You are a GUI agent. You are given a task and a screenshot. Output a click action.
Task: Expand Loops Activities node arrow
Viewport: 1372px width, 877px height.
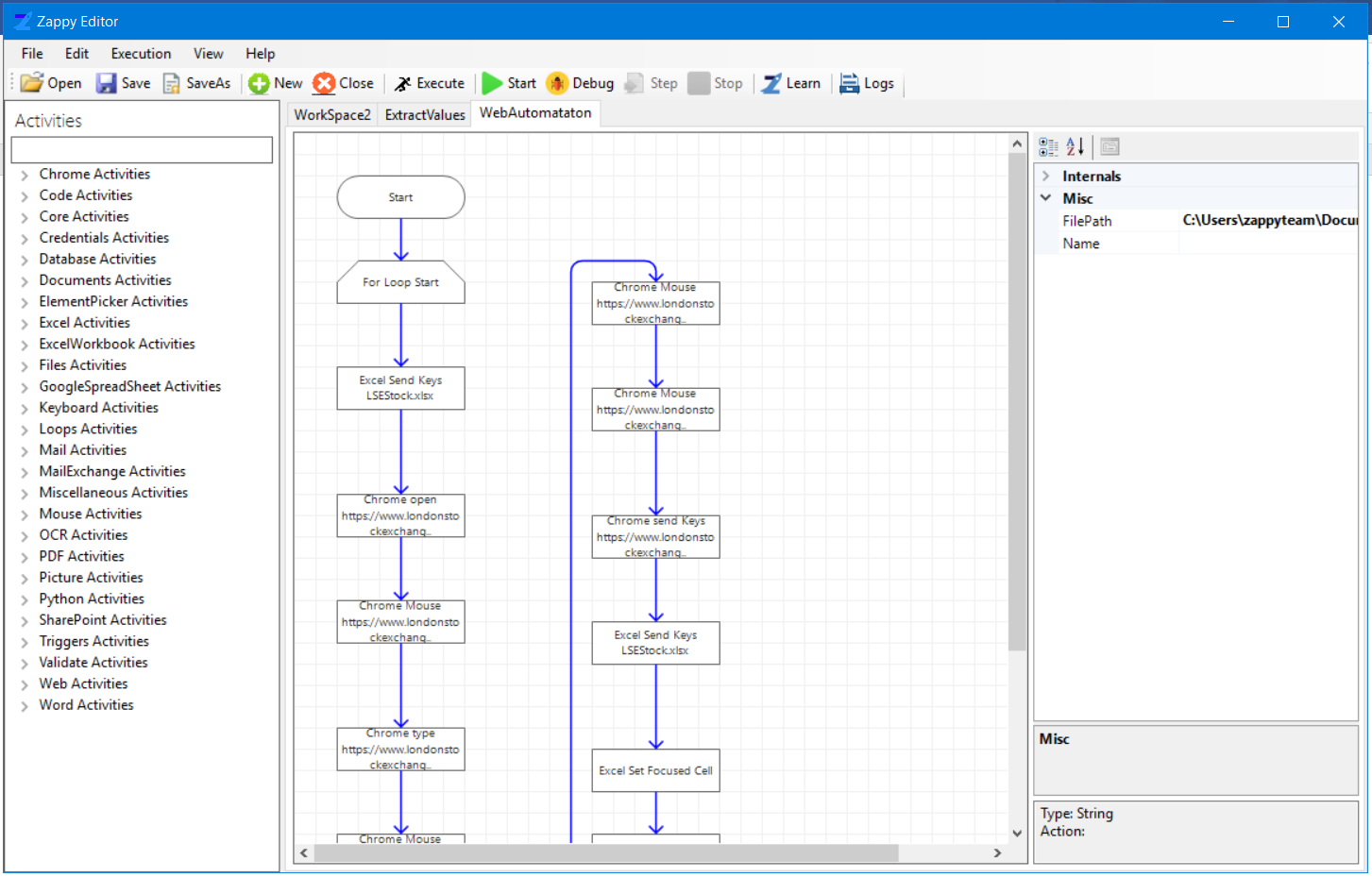(x=25, y=430)
